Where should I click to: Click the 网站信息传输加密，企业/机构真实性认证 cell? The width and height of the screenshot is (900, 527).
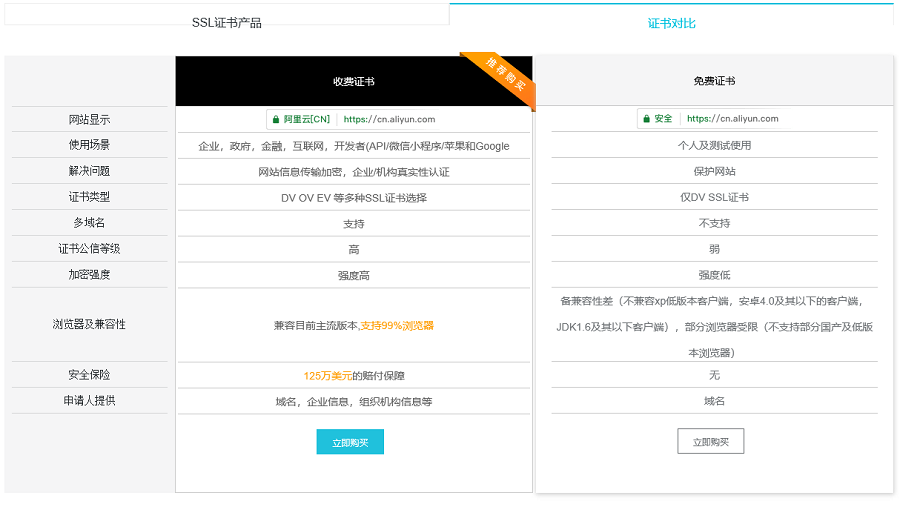pyautogui.click(x=354, y=172)
